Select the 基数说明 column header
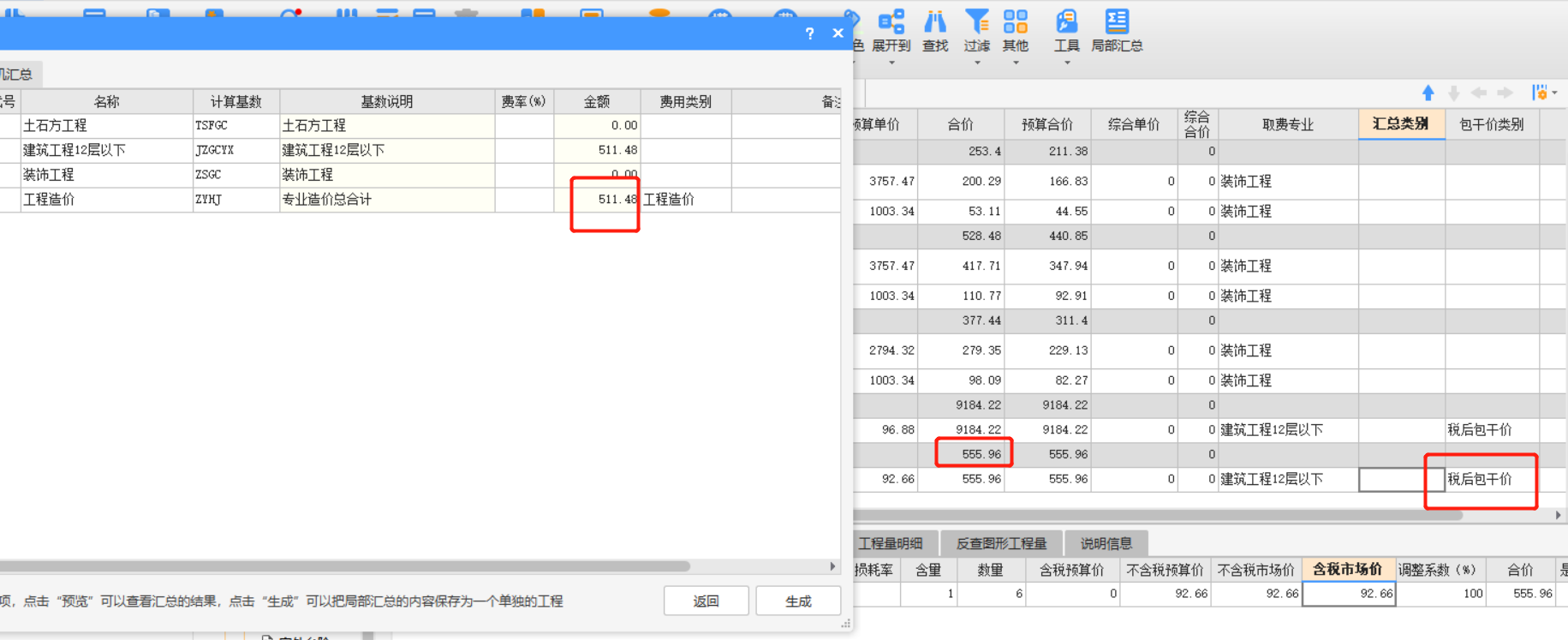This screenshot has height=640, width=1568. click(387, 101)
